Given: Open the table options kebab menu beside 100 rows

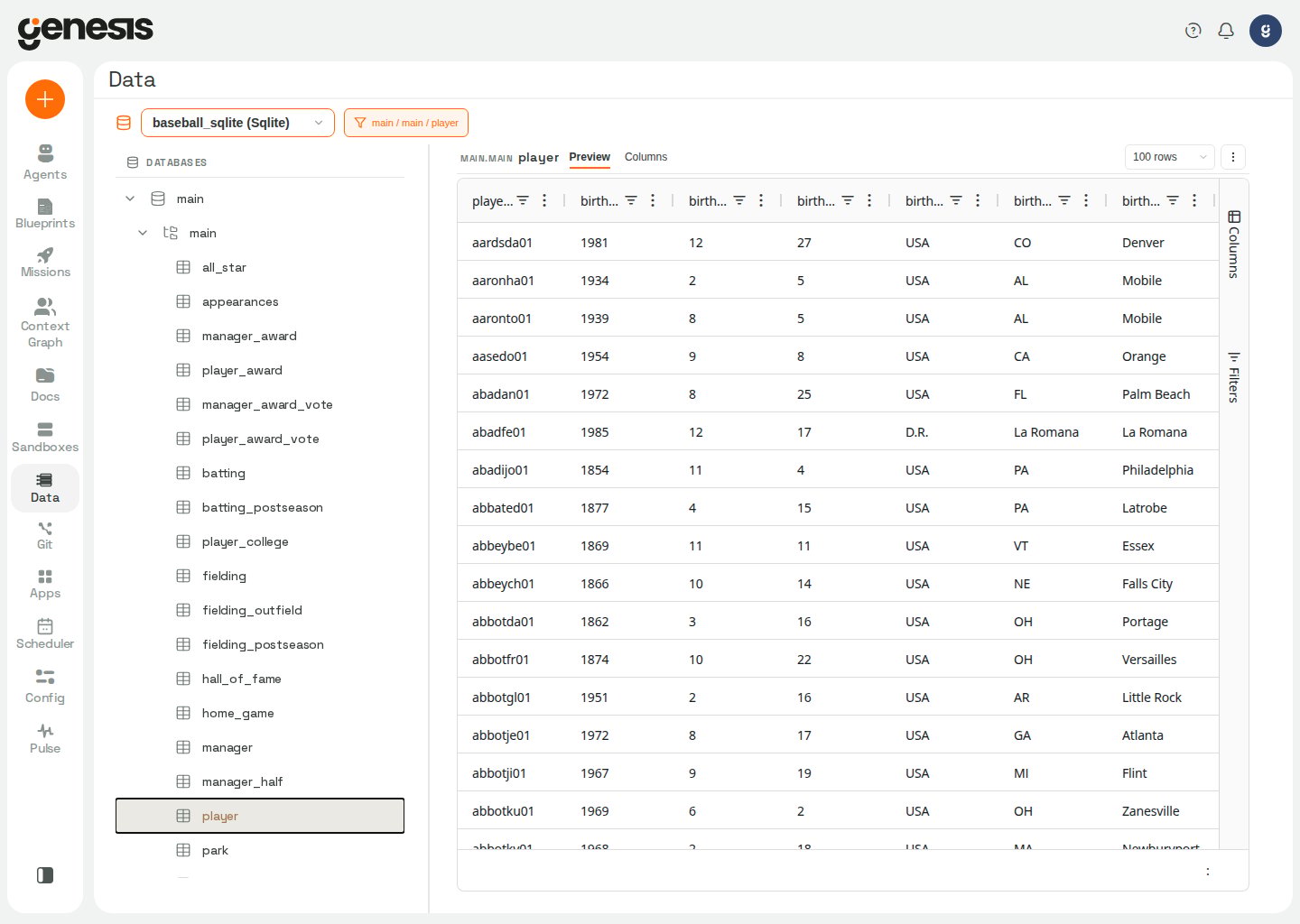Looking at the screenshot, I should [1233, 157].
